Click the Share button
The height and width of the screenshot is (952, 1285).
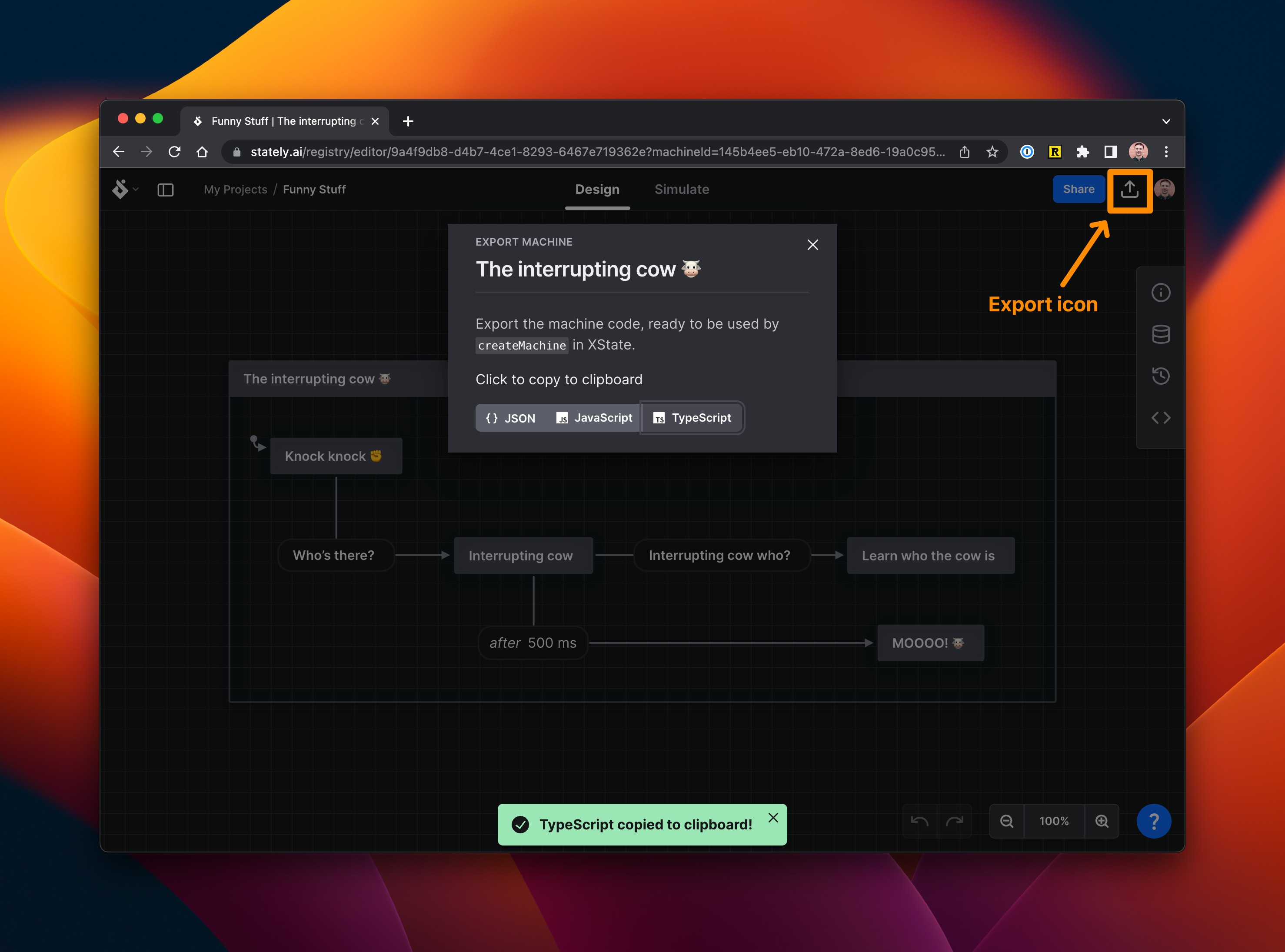click(1078, 189)
